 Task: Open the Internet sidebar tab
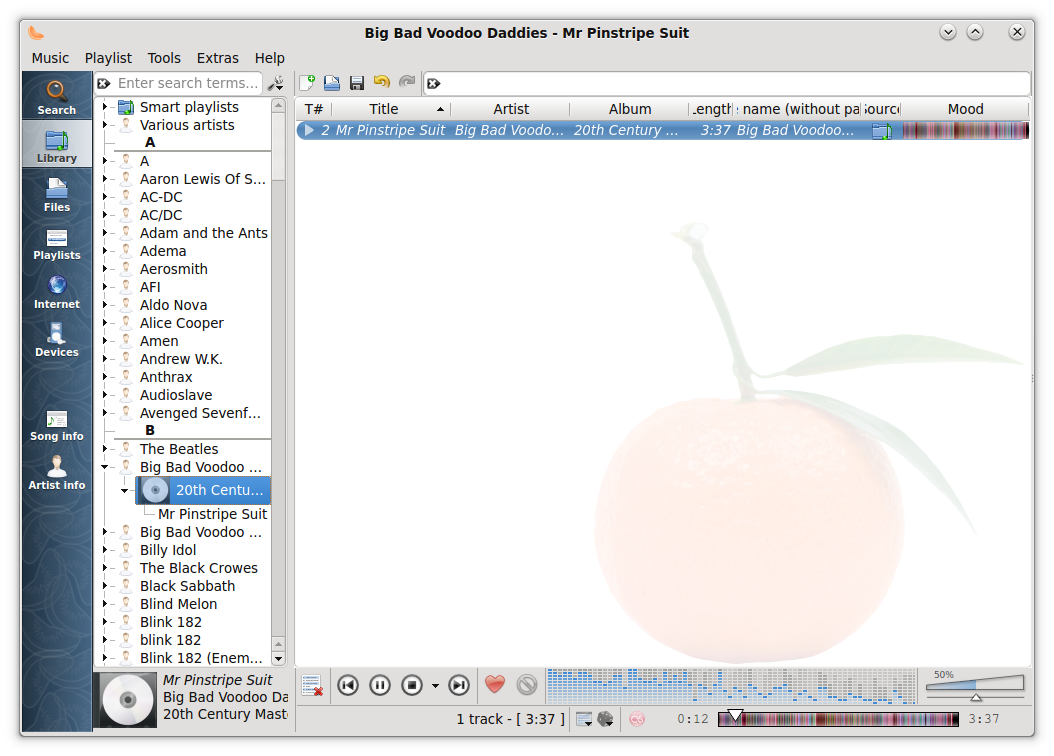[56, 292]
